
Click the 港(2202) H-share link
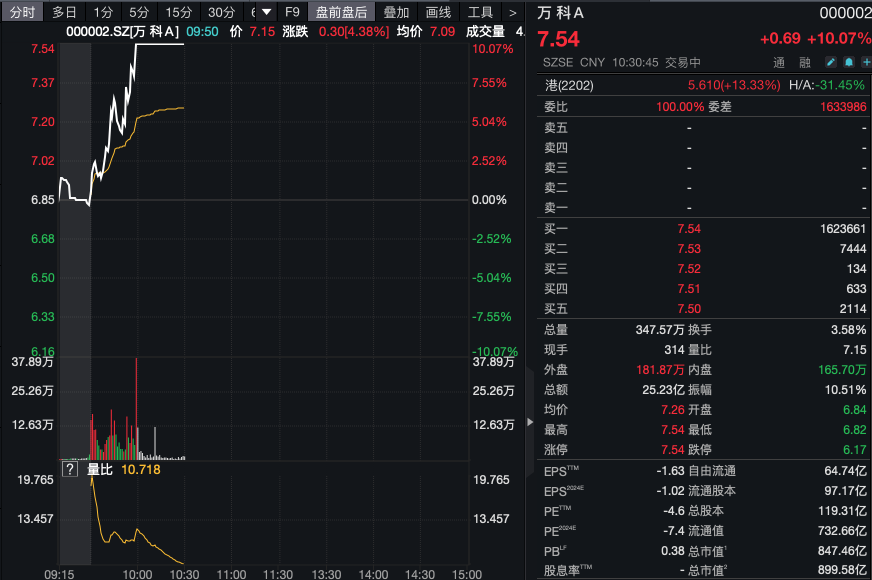point(569,85)
